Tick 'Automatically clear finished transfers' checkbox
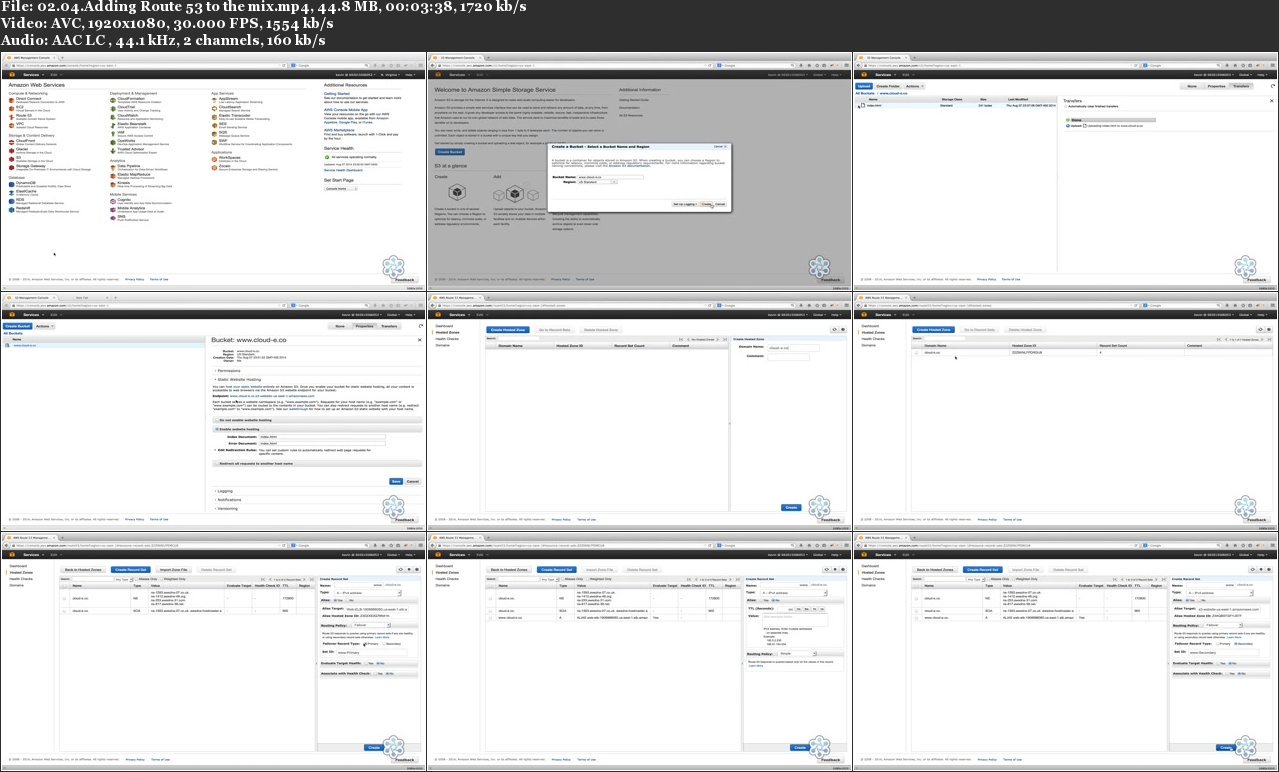The width and height of the screenshot is (1279, 772). click(x=1066, y=106)
